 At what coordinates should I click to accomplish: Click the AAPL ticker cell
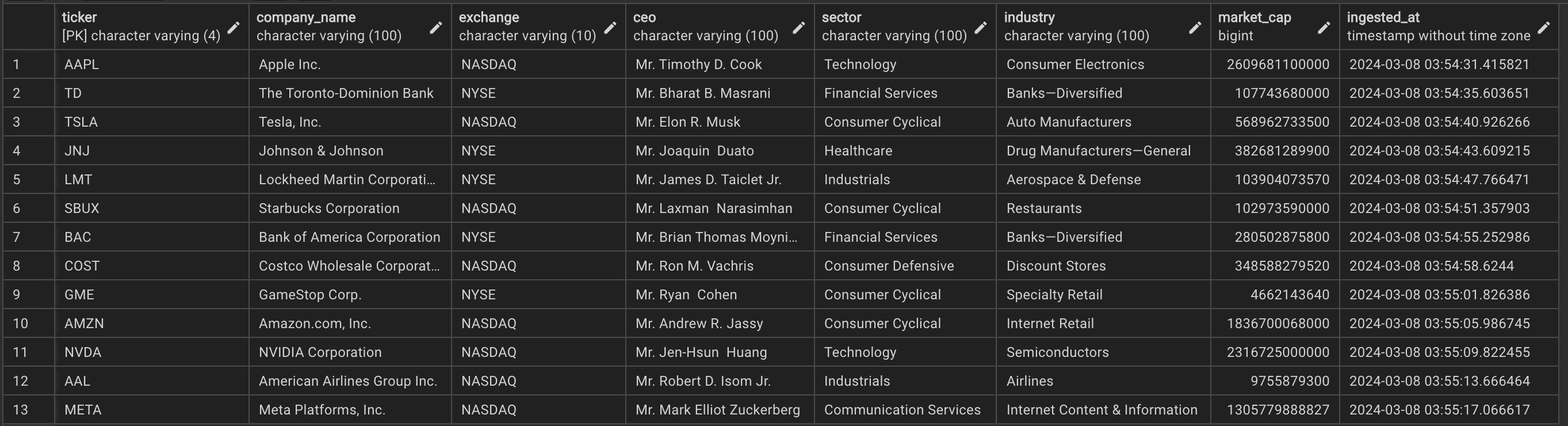tap(151, 64)
